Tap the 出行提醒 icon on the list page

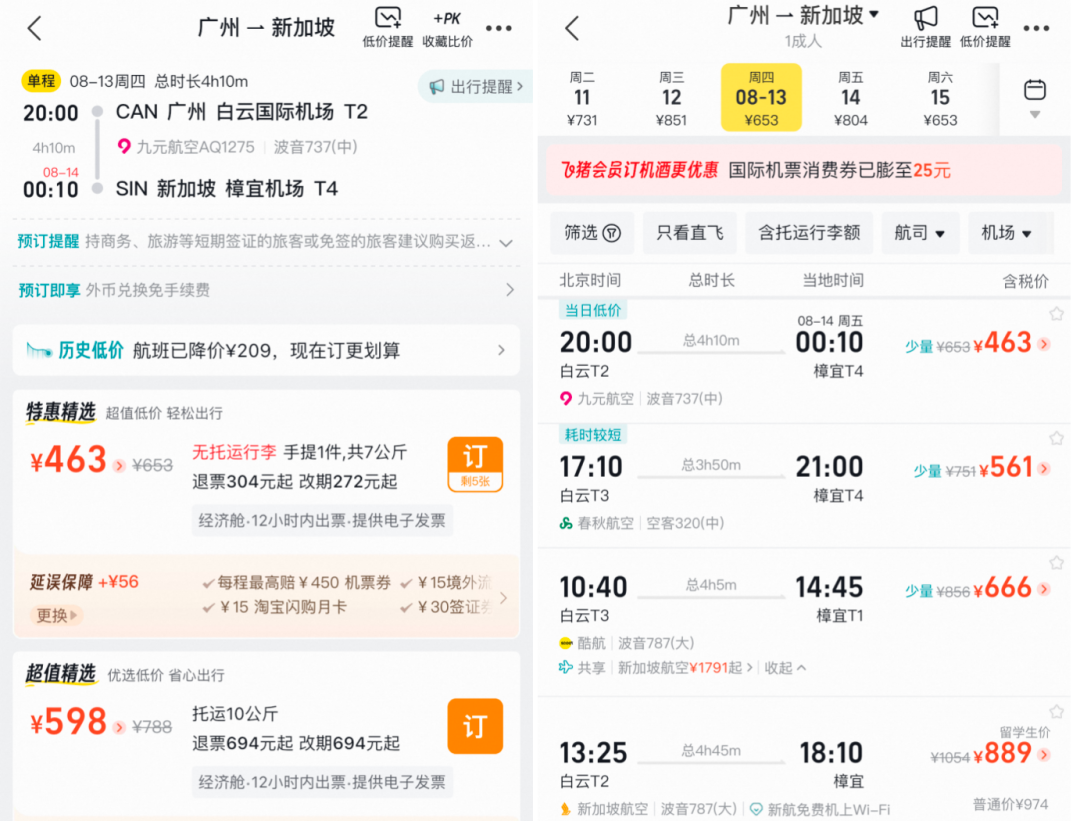coord(925,28)
